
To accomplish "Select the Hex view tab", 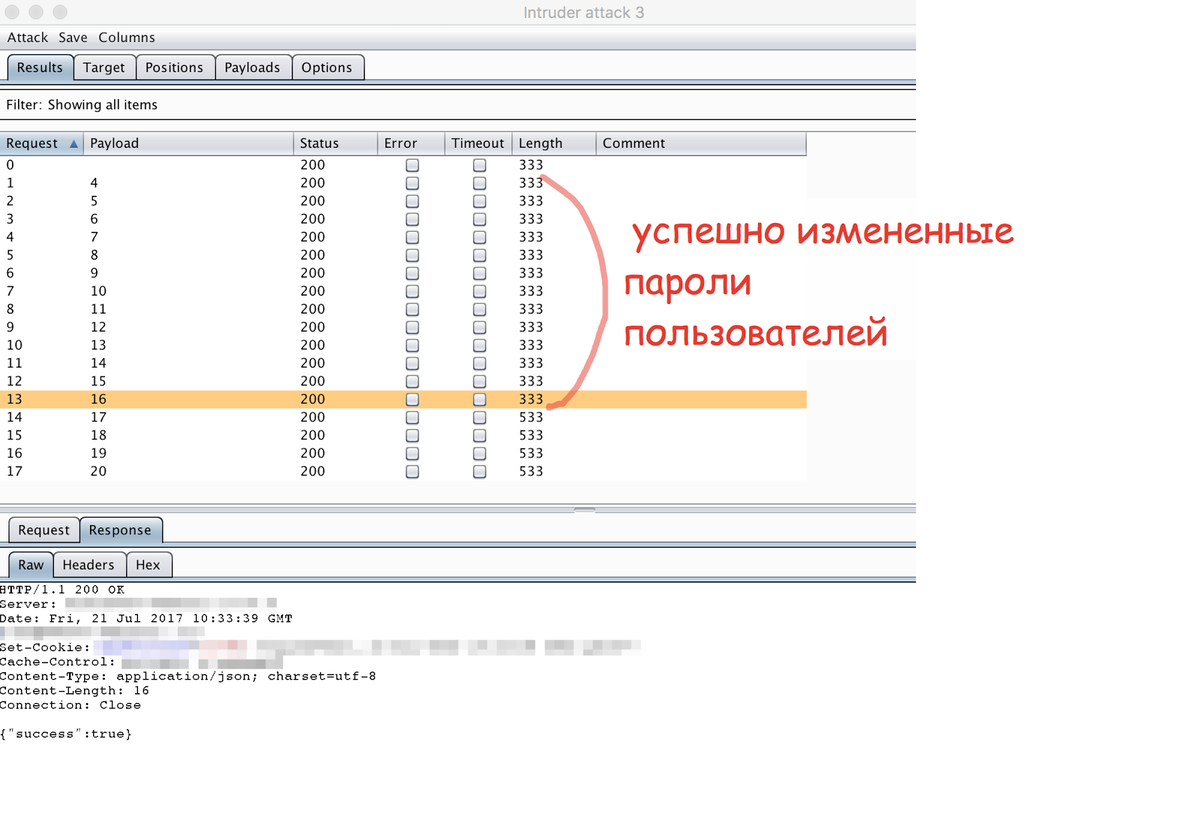I will click(148, 565).
